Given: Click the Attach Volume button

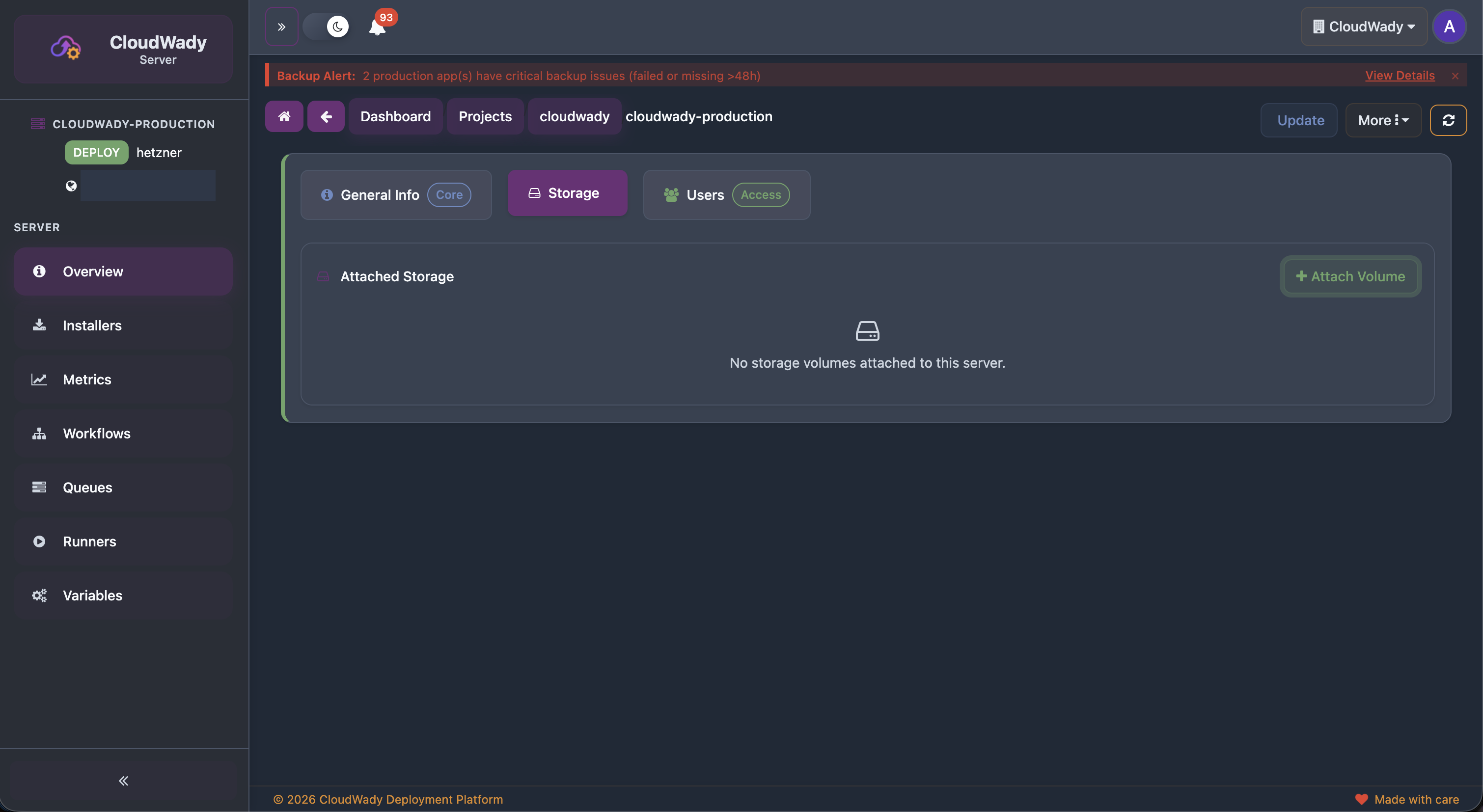Looking at the screenshot, I should 1350,276.
